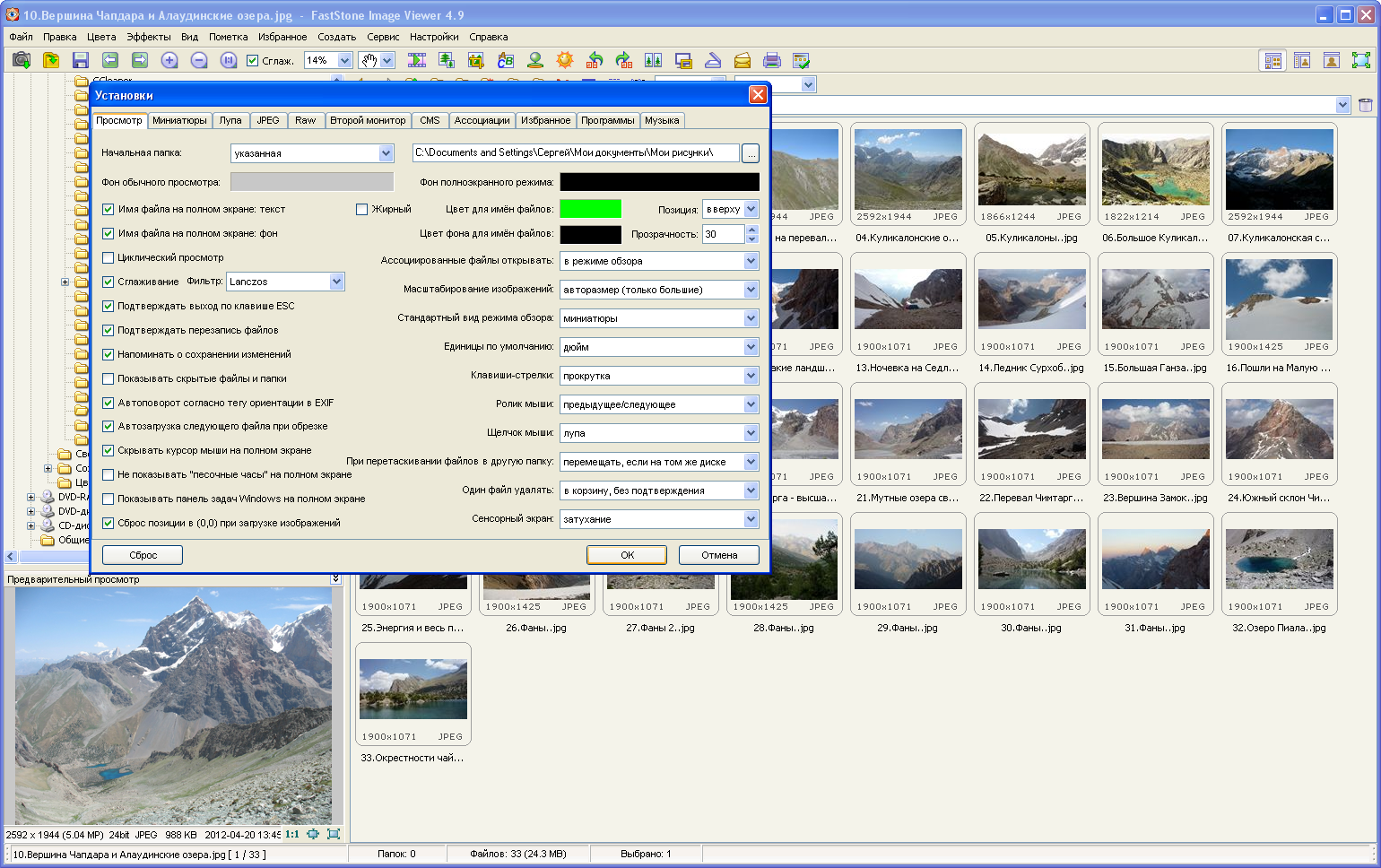Toggle the Жирный checkbox
Screen dimensions: 1381x868
coord(362,209)
